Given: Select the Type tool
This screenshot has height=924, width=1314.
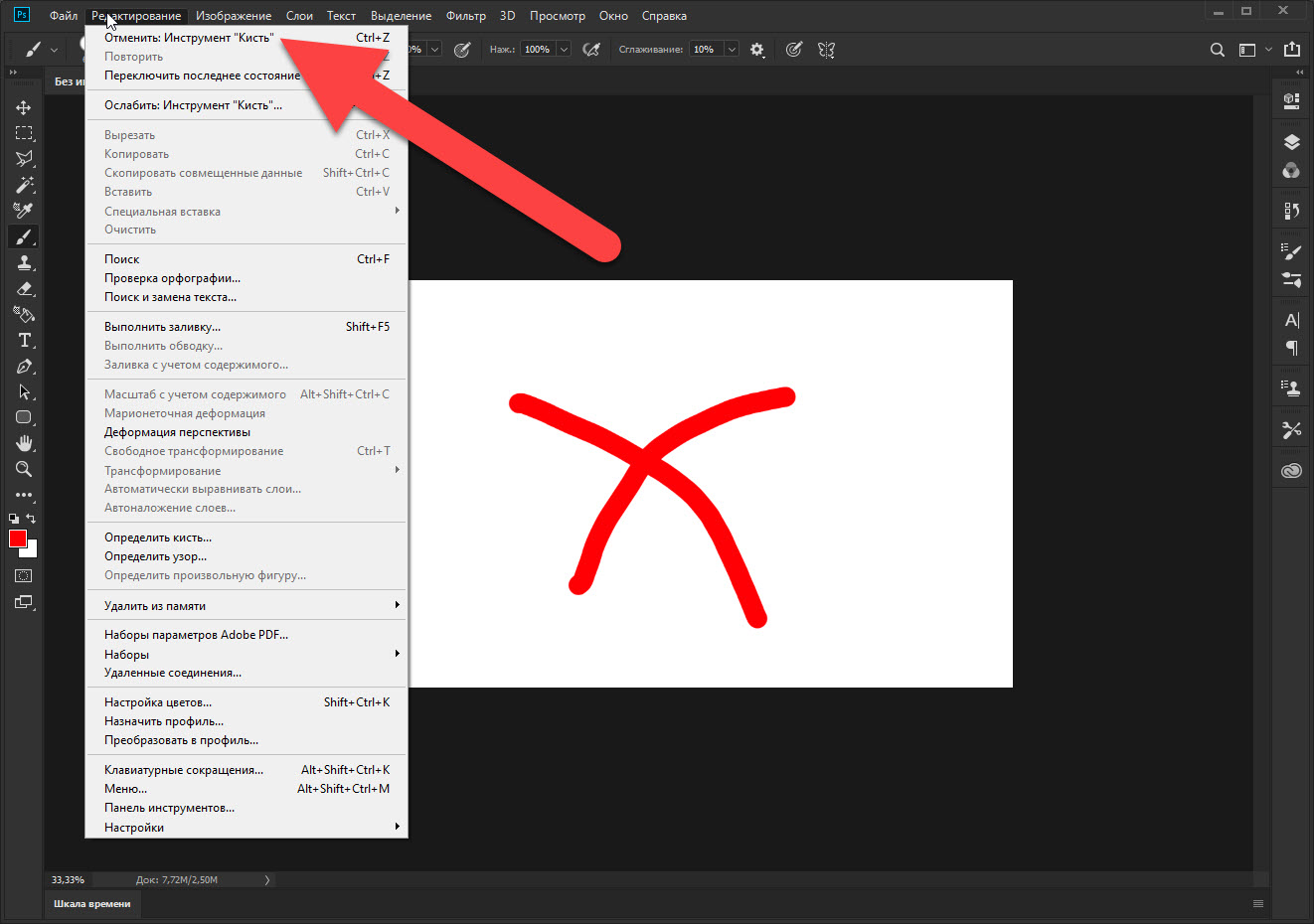Looking at the screenshot, I should pos(24,340).
